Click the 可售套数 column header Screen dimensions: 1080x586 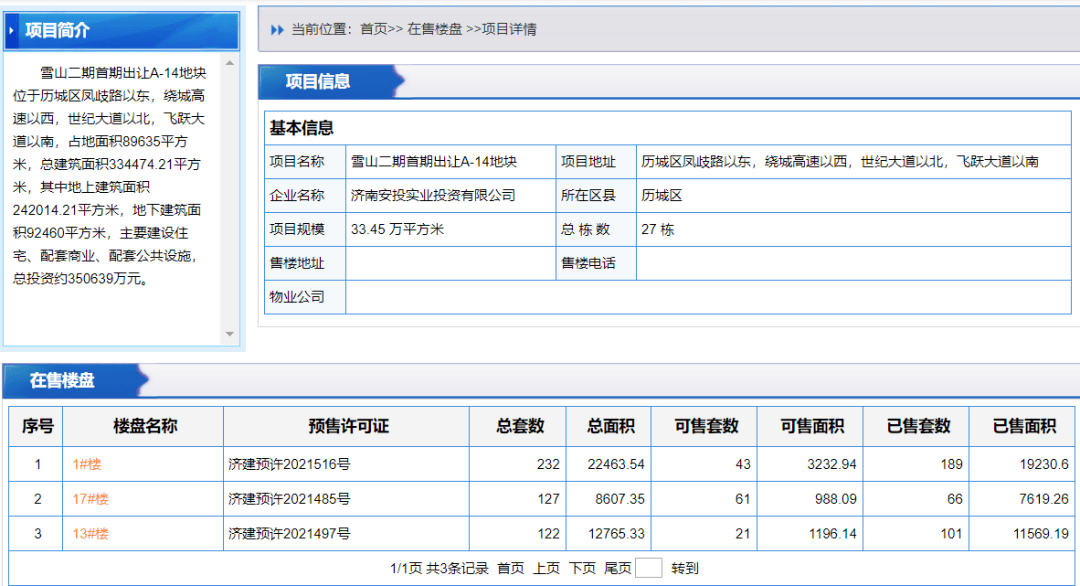pyautogui.click(x=704, y=426)
